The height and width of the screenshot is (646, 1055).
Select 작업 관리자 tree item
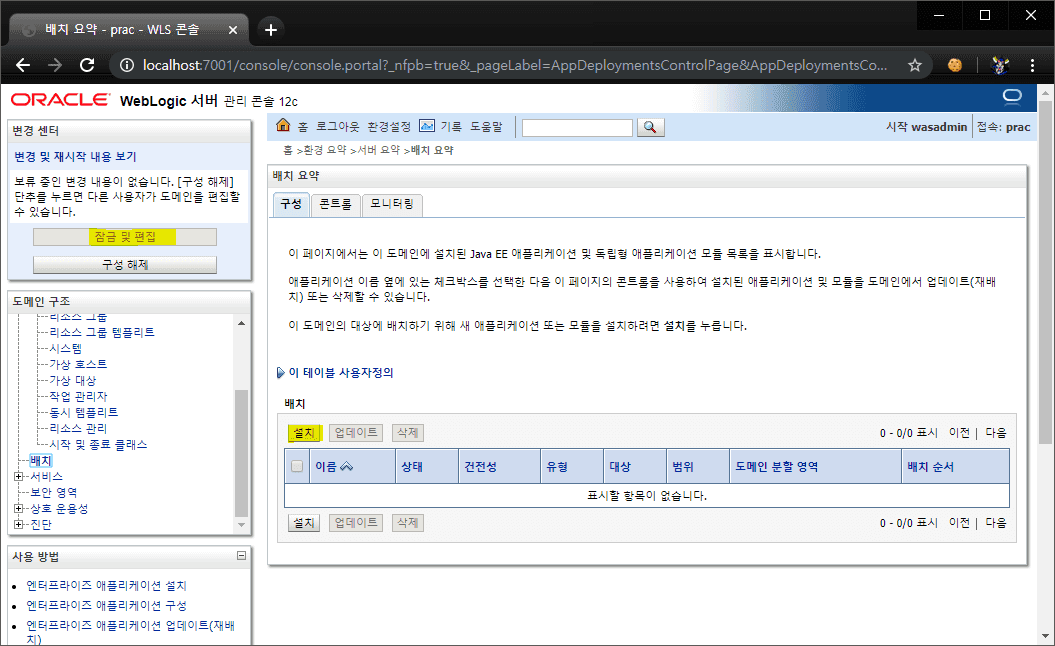point(78,396)
